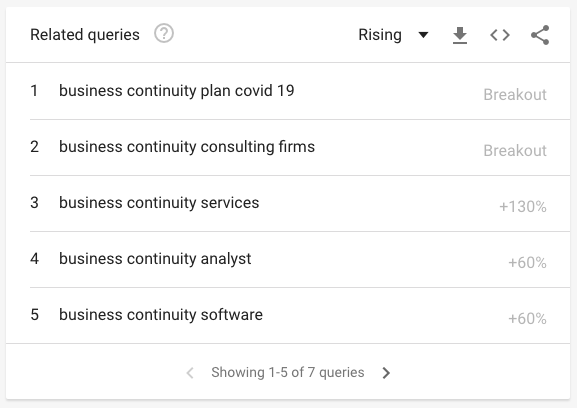Viewport: 577px width, 408px height.
Task: Open query business continuity plan covid 19
Action: [177, 91]
